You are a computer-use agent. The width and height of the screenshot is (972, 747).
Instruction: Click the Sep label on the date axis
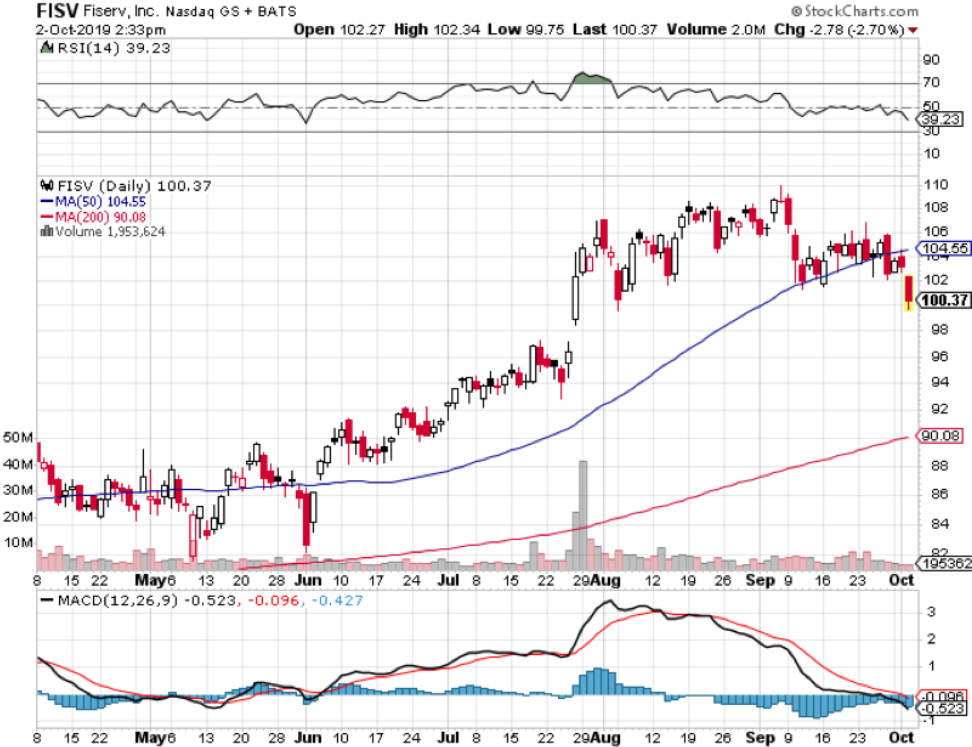coord(763,579)
